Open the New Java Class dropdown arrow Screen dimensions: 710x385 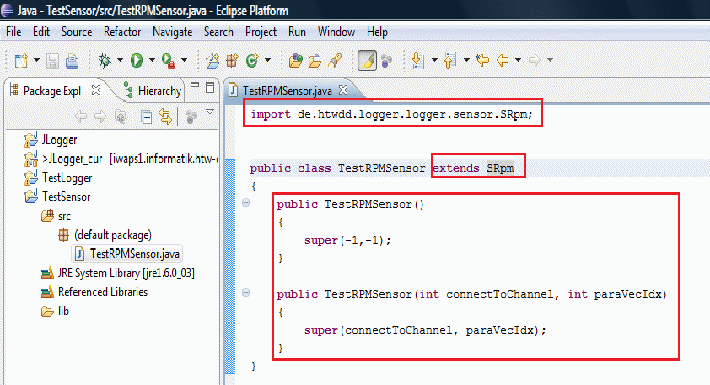[268, 60]
